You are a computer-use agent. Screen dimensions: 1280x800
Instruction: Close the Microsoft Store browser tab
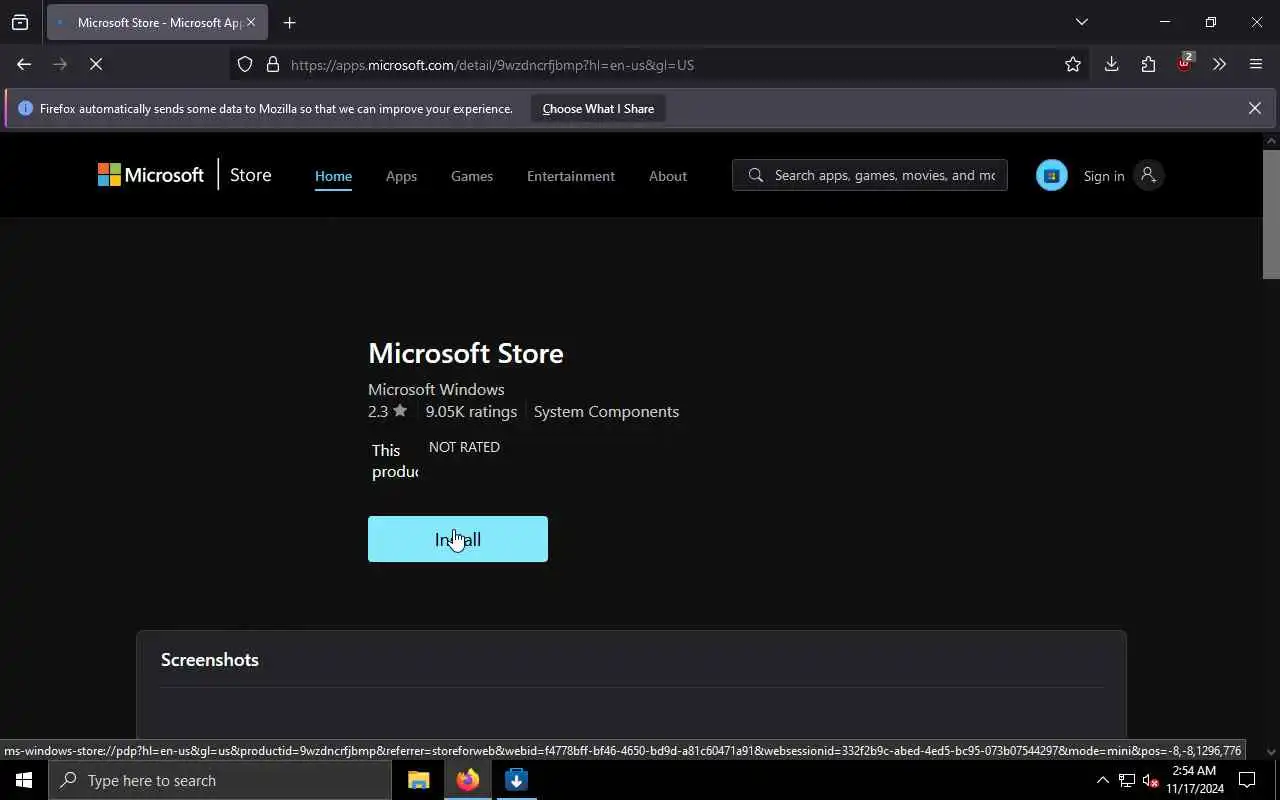(251, 22)
